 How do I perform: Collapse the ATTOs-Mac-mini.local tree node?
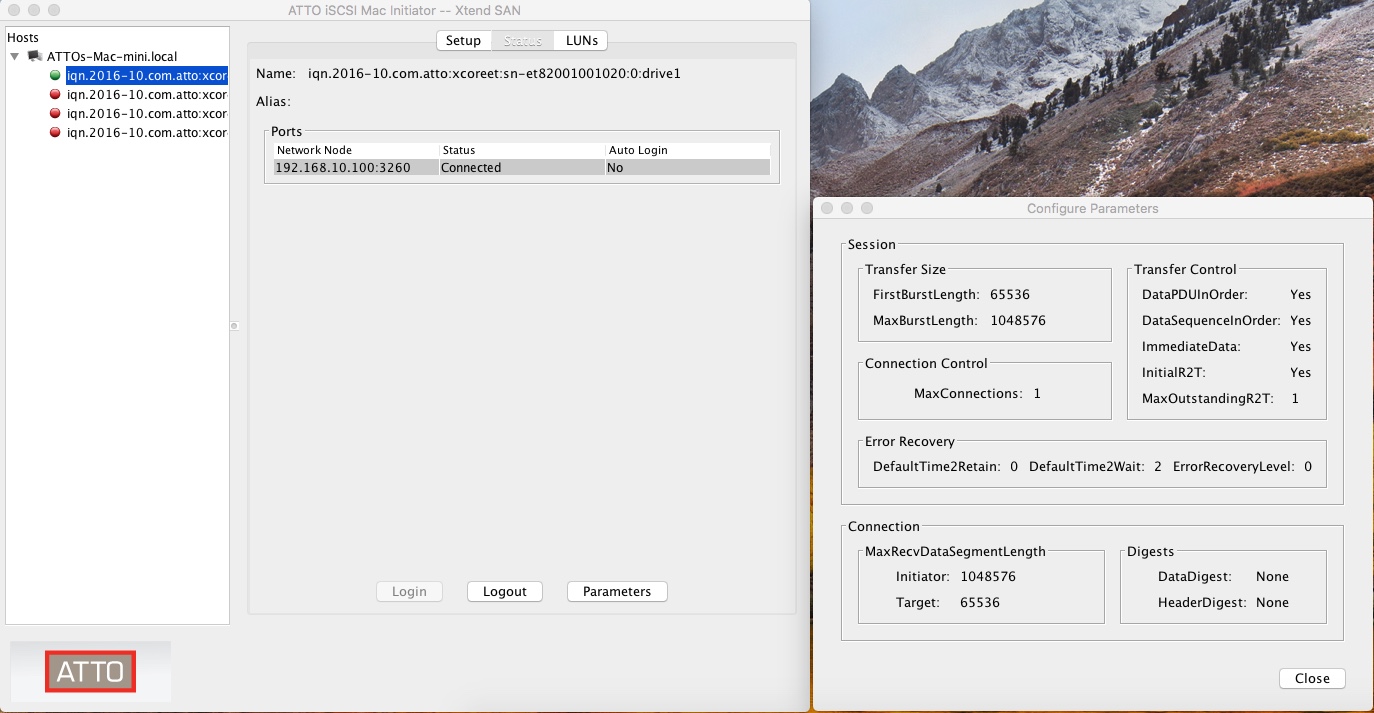[x=15, y=57]
